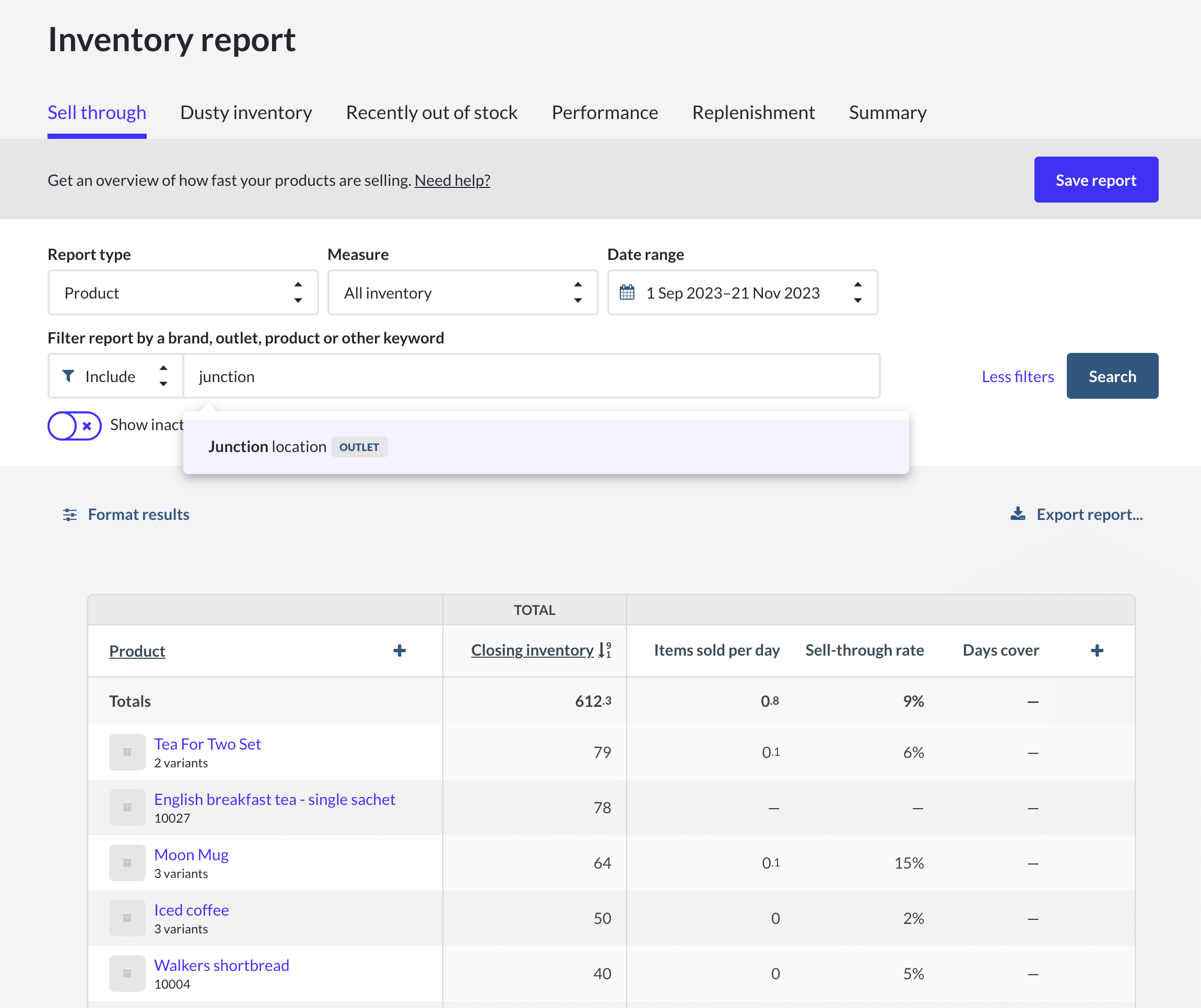Click the funnel filter icon

pyautogui.click(x=68, y=376)
